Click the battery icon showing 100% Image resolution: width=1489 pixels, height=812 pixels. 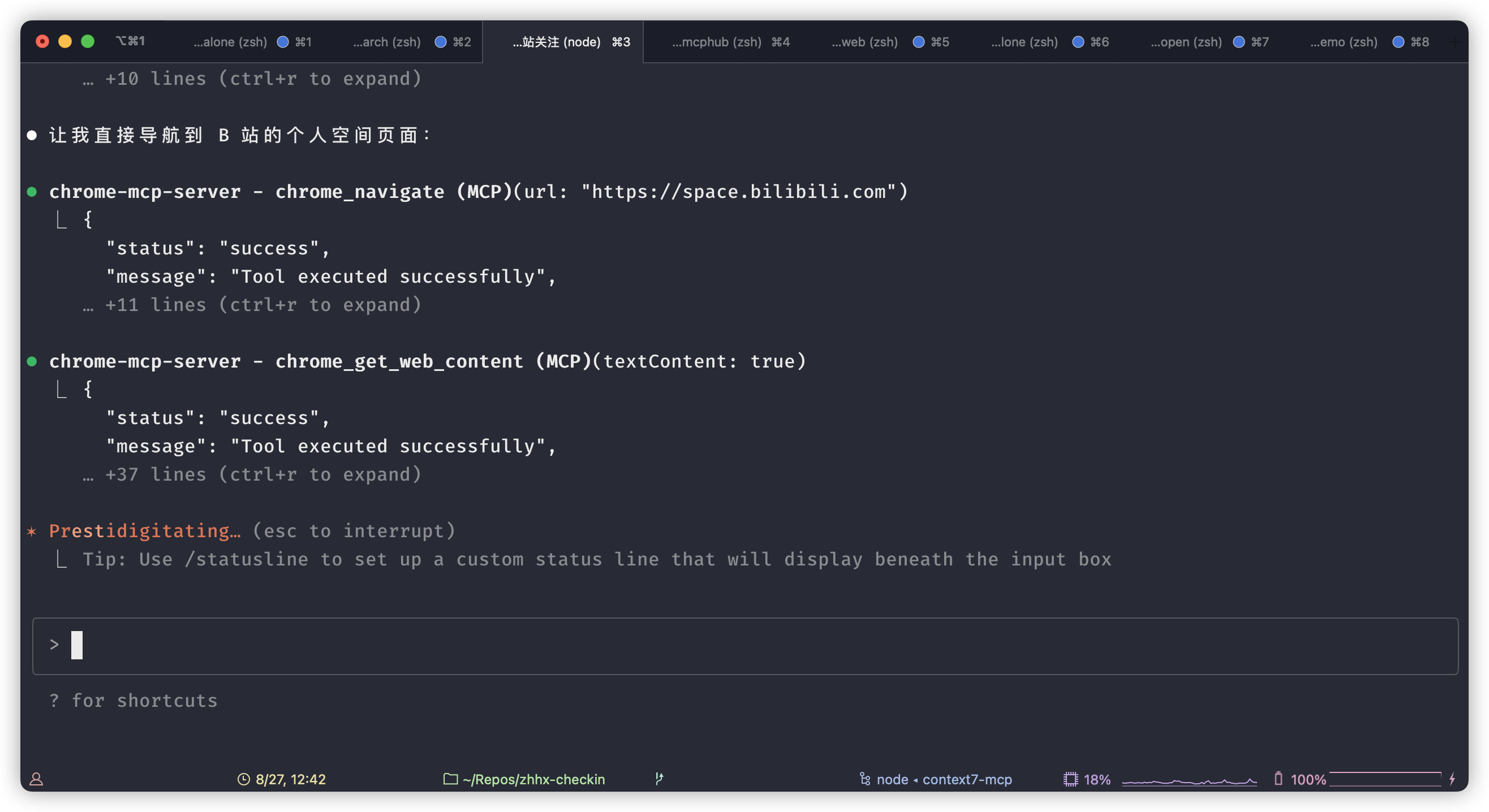click(1278, 779)
